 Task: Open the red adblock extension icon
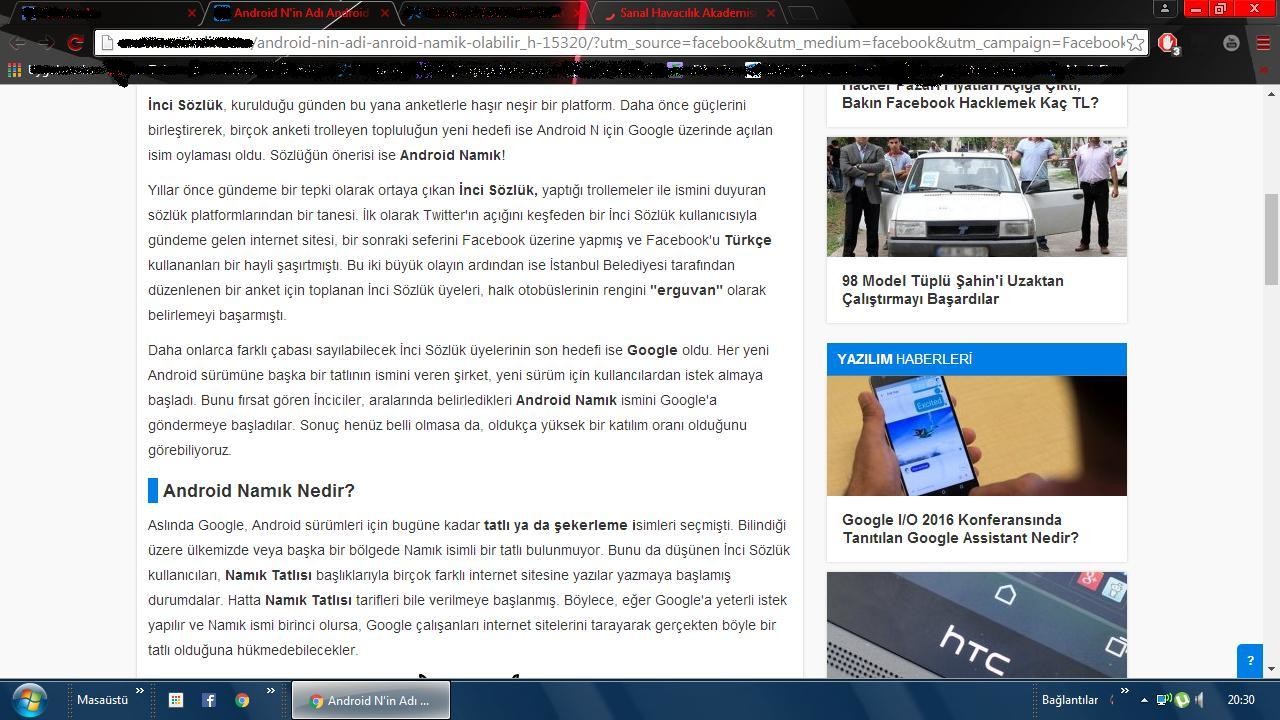pos(1167,43)
